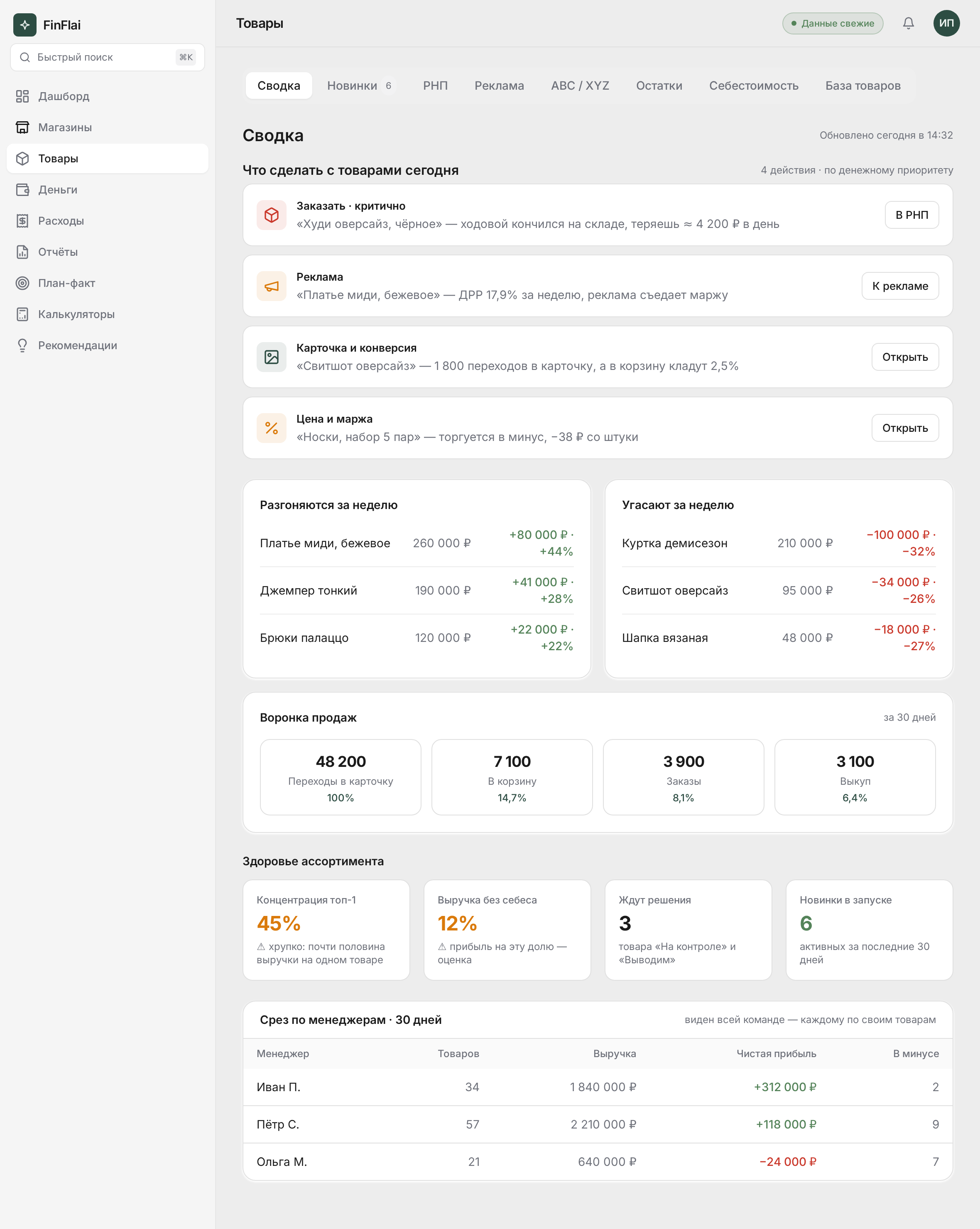Image resolution: width=980 pixels, height=1229 pixels.
Task: Switch to the ABC / XYZ tab
Action: click(x=580, y=86)
